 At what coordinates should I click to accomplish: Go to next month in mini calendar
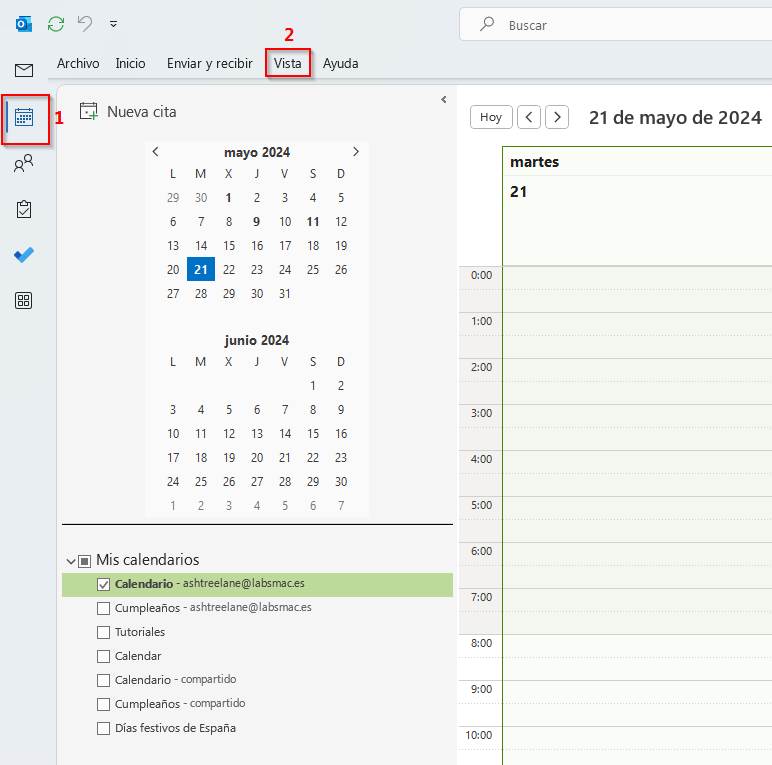[356, 152]
